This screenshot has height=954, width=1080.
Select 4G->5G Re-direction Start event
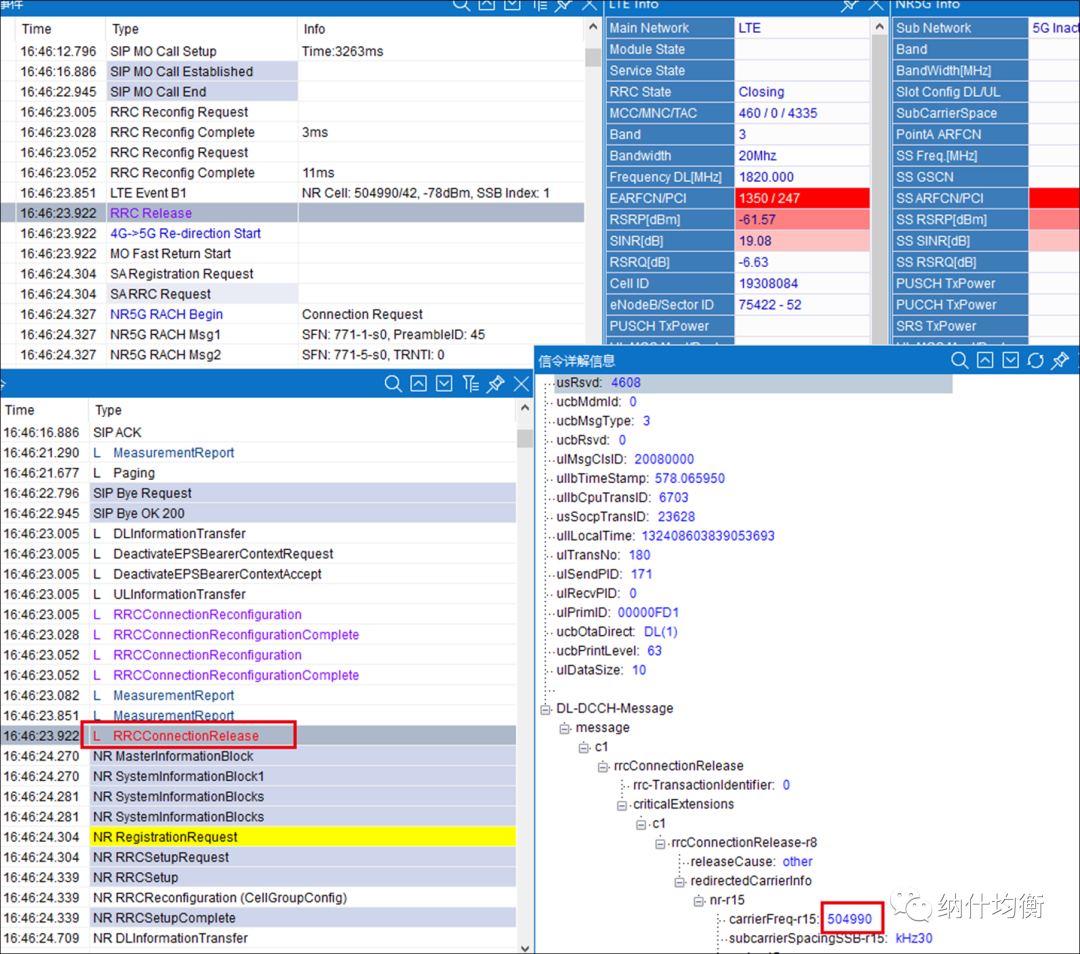pos(293,234)
